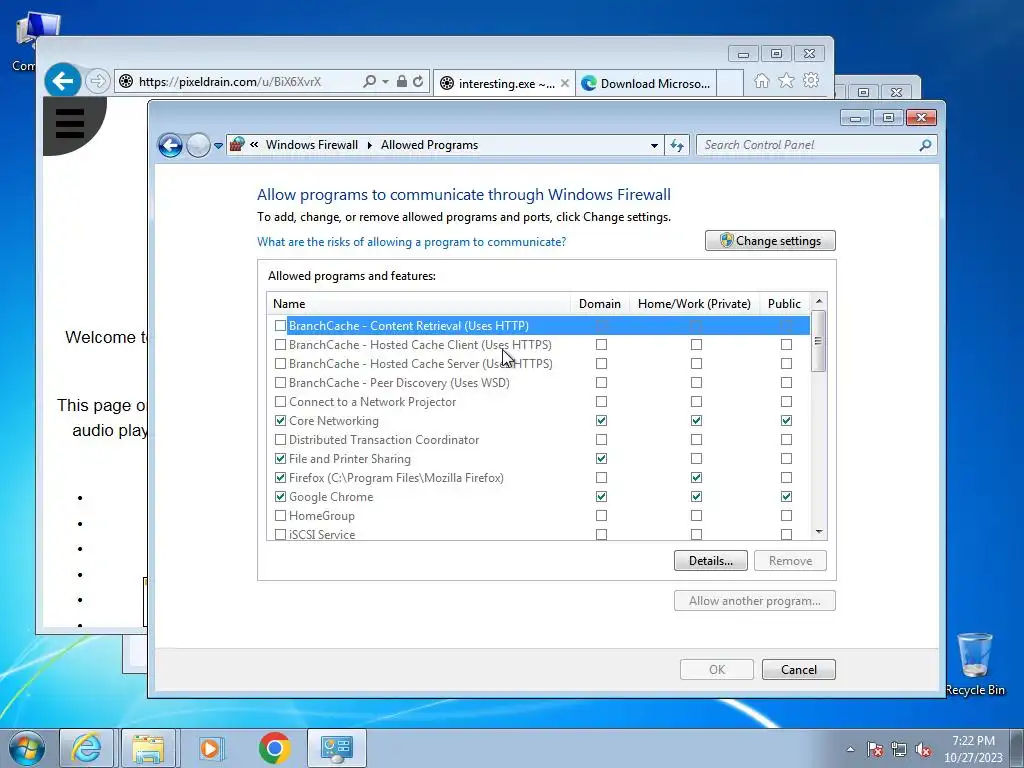Open recent pages dropdown beside navigation arrows

point(218,146)
